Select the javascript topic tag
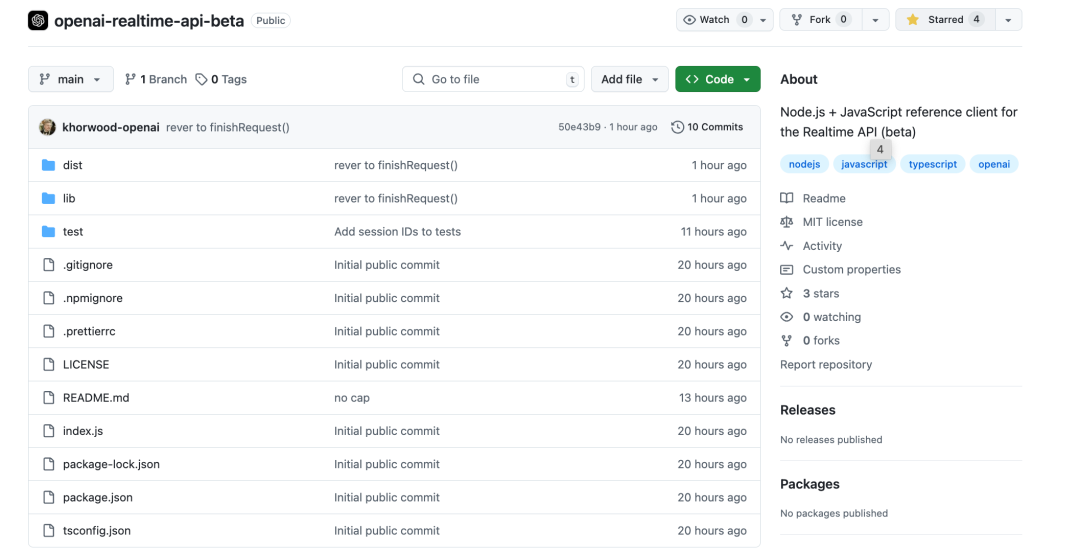Image resolution: width=1080 pixels, height=552 pixels. point(864,164)
